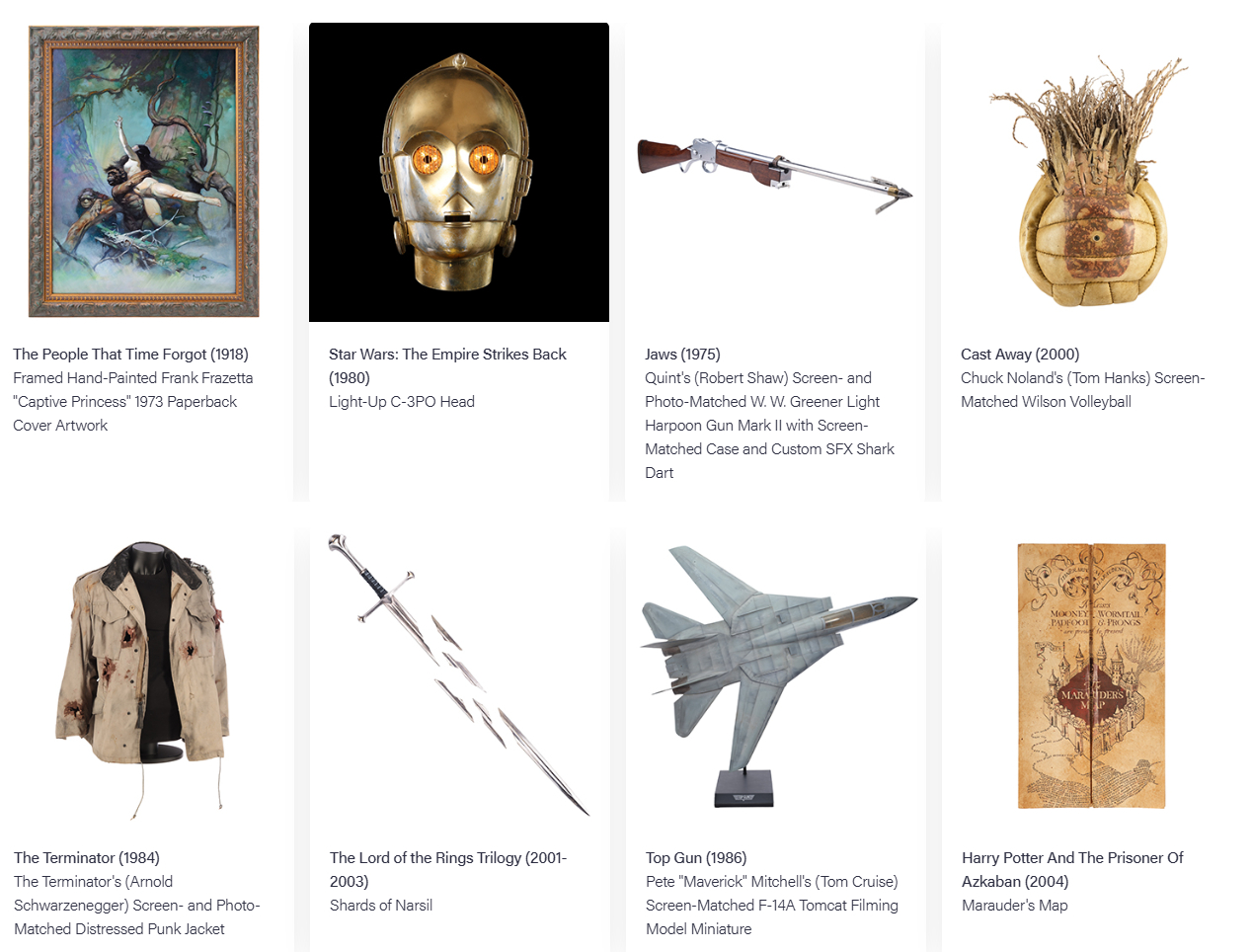Click the gold C-3PO head photo
This screenshot has height=952, width=1252.
tap(459, 172)
